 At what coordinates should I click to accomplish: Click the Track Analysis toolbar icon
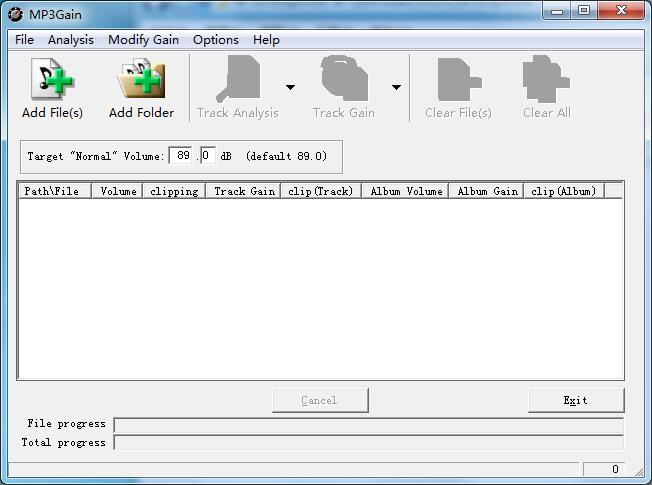238,79
